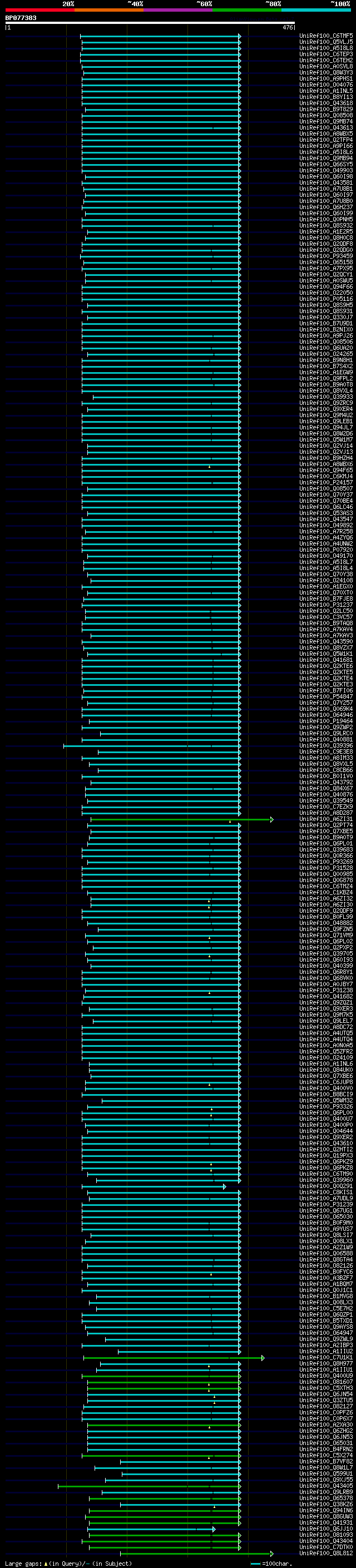Select hit label UniRef100_Q82127

point(326,1407)
